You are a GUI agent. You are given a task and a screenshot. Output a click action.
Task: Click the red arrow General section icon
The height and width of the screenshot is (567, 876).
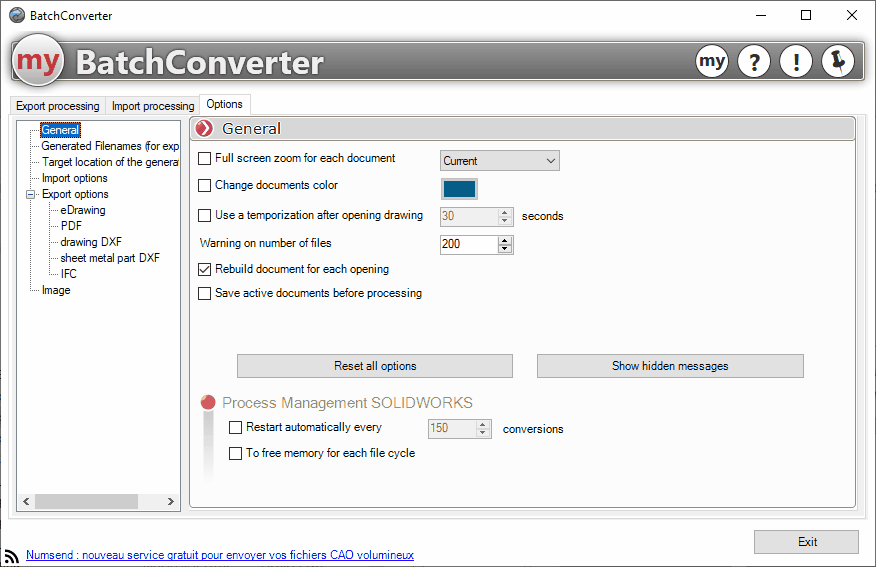tap(205, 128)
